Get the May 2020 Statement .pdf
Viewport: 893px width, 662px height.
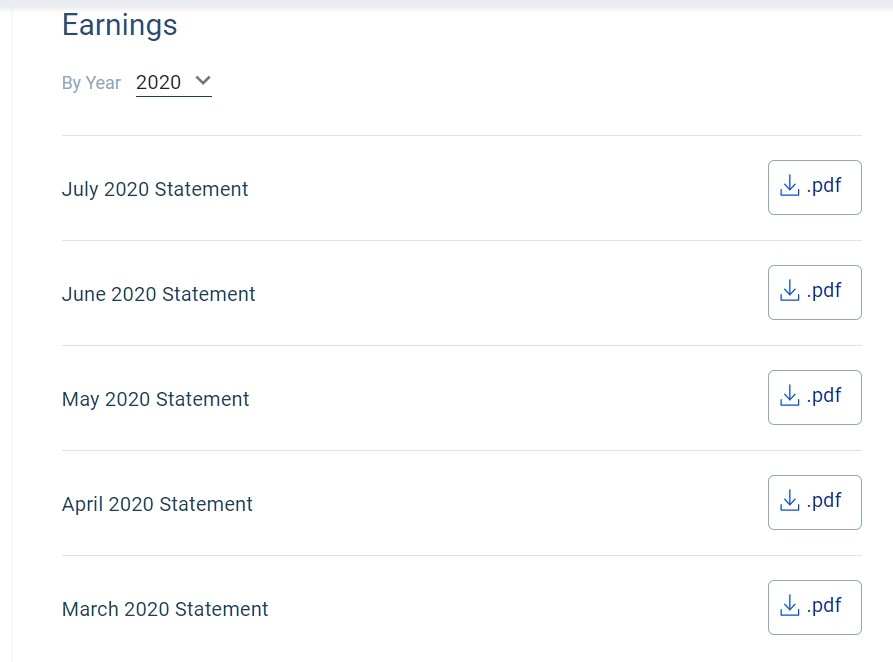[814, 398]
